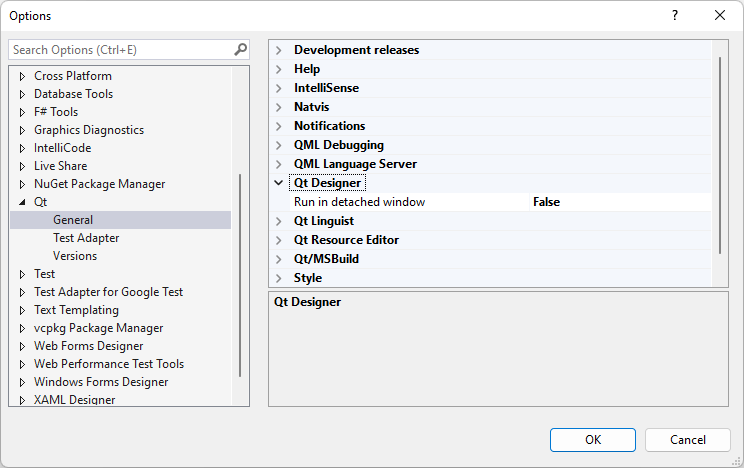Open the Test Adapter page
744x468 pixels.
[x=86, y=238]
